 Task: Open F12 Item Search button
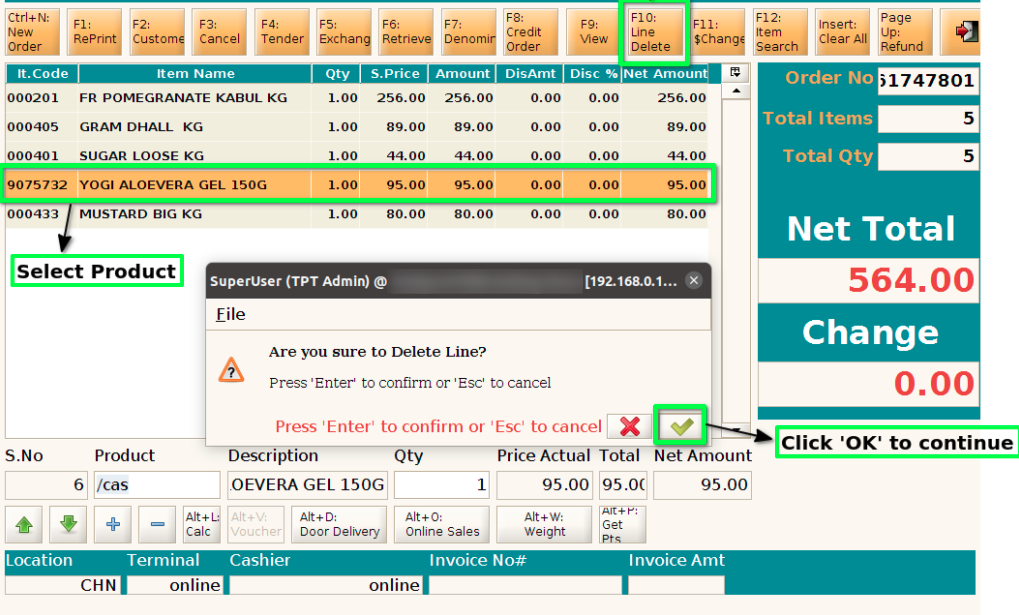[x=780, y=32]
